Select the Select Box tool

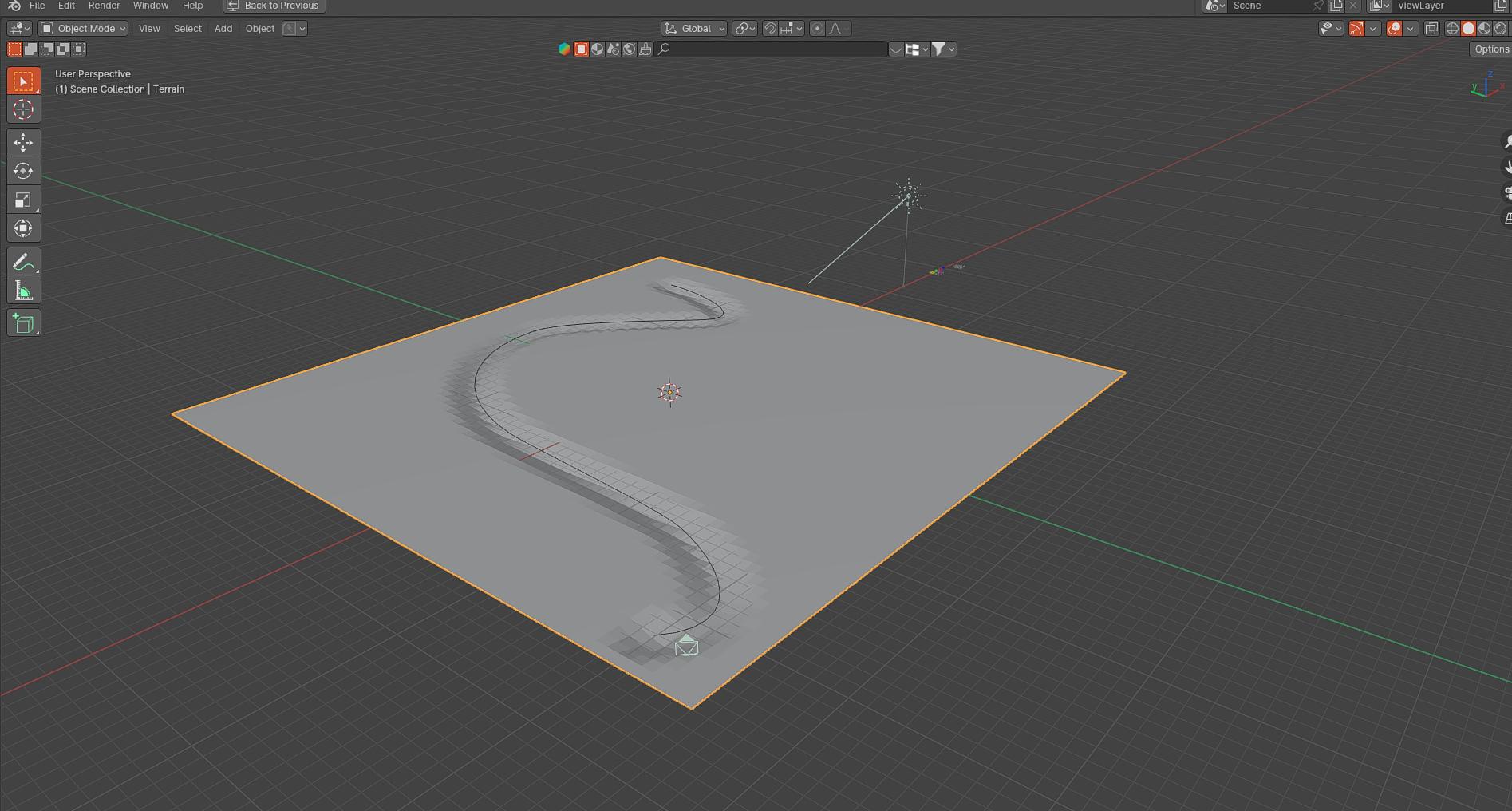coord(23,81)
